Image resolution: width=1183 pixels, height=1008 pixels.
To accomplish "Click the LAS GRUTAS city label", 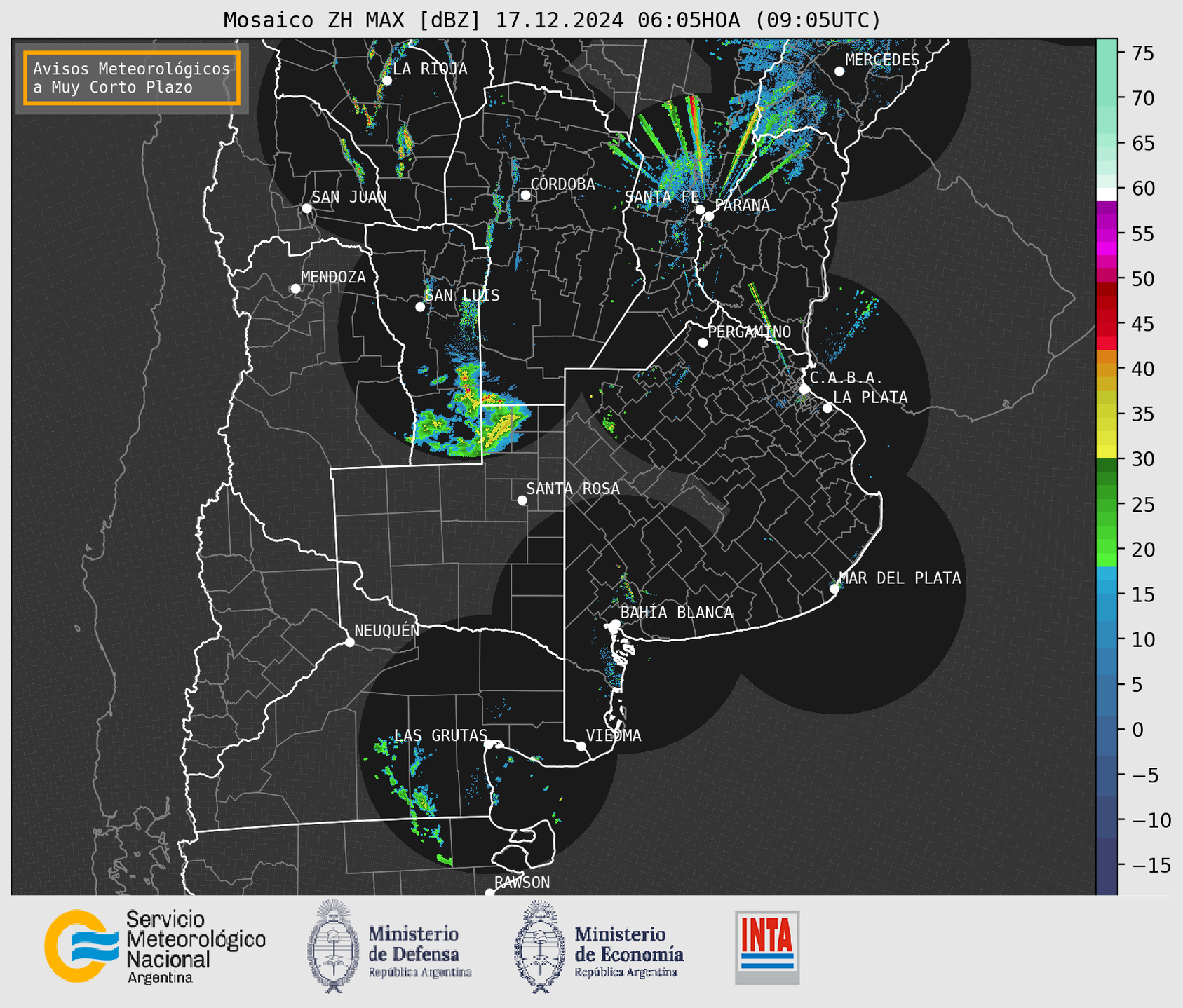I will 440,735.
